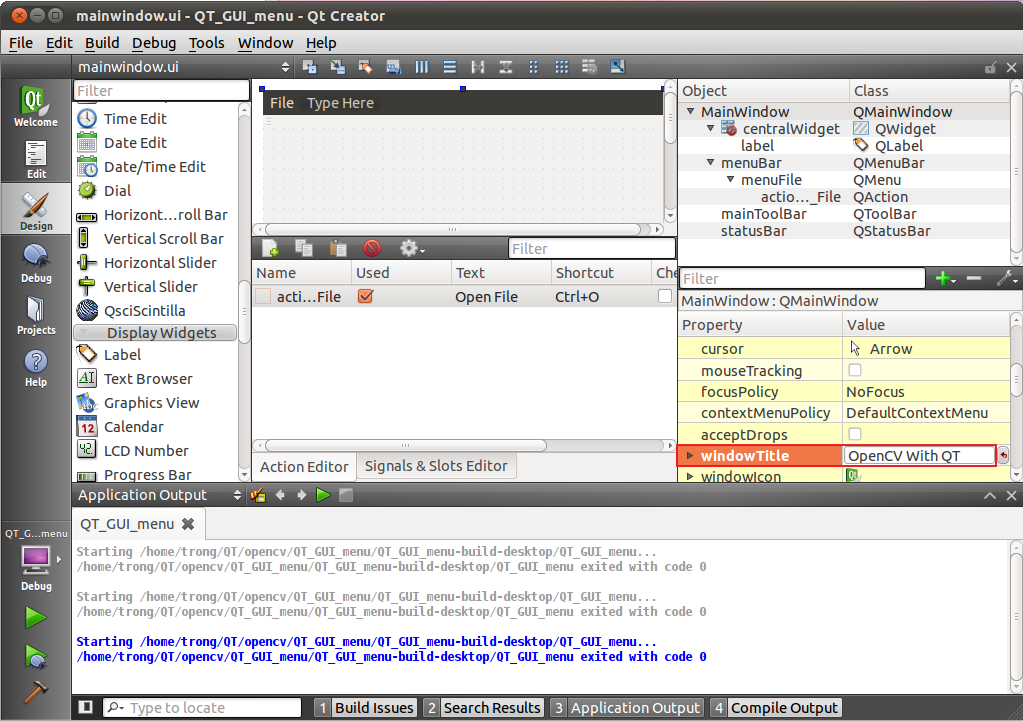Open the Action Editor settings gear dropdown
Image resolution: width=1023 pixels, height=721 pixels.
point(410,247)
